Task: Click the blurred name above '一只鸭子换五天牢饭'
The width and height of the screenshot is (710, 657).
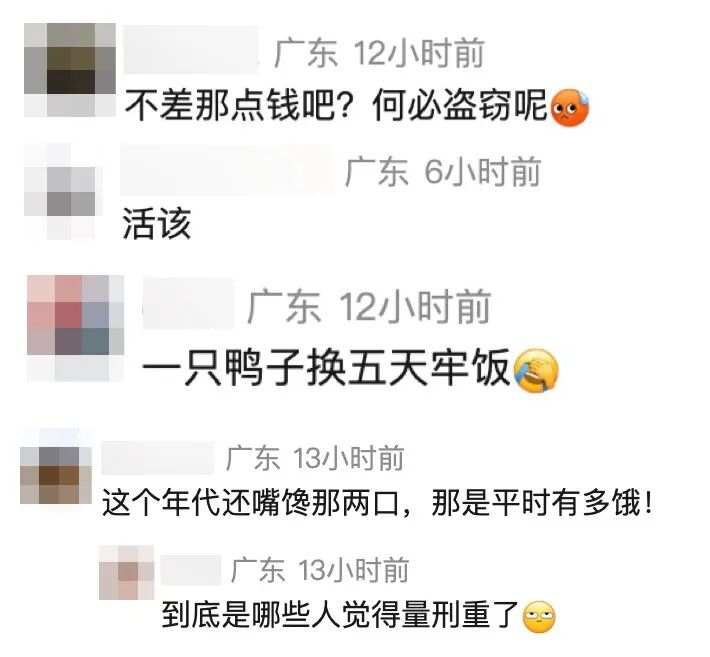Action: [x=189, y=304]
